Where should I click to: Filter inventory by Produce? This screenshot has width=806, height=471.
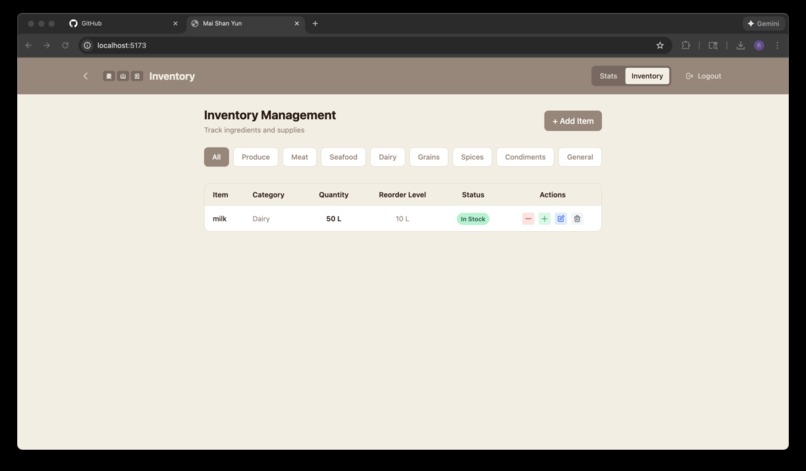coord(255,157)
